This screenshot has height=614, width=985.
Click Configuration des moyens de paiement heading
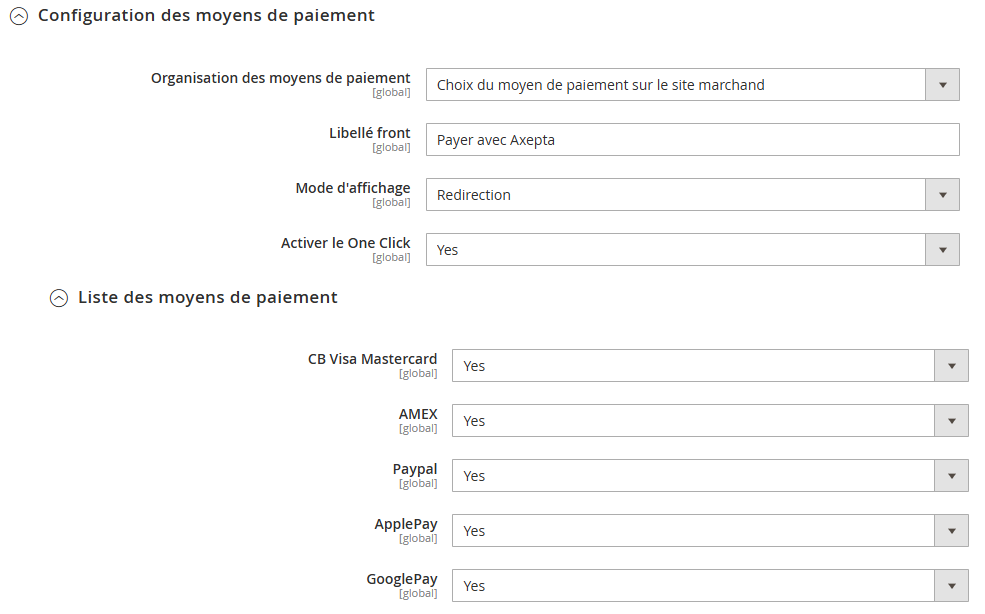click(x=206, y=16)
